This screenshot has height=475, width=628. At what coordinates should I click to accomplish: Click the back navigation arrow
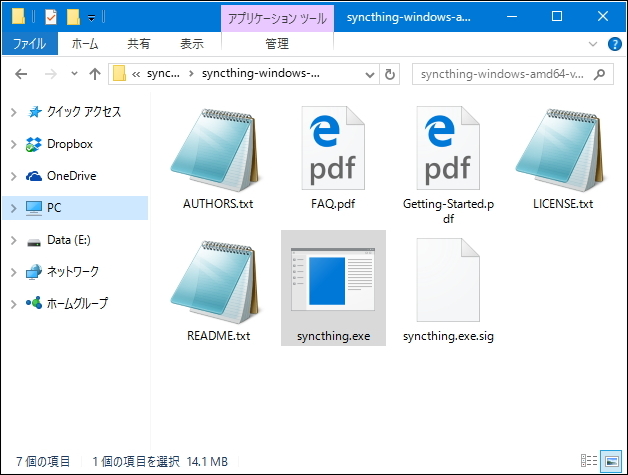point(21,74)
